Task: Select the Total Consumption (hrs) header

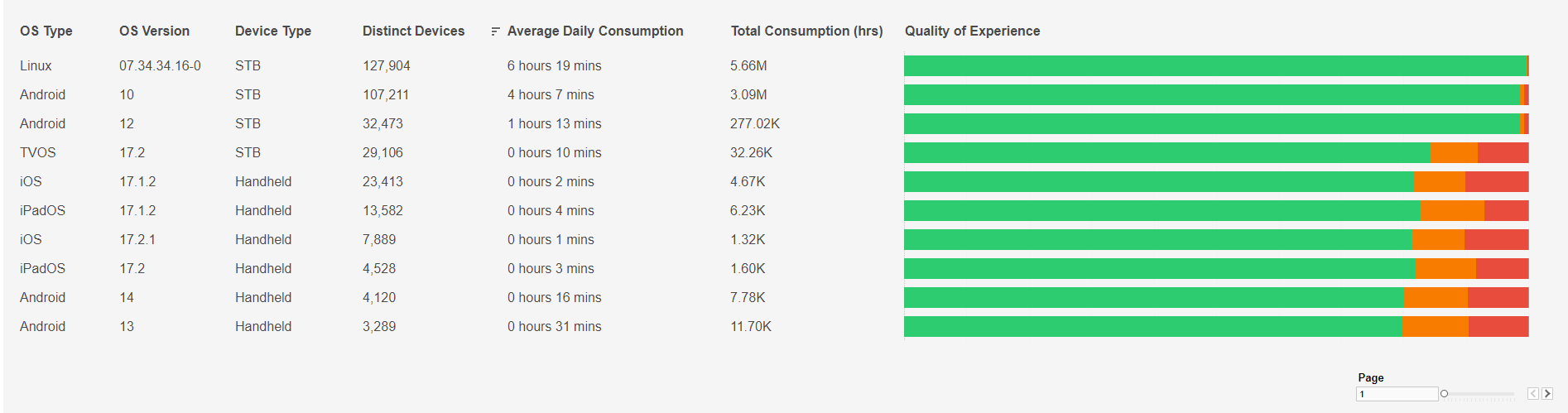Action: pos(806,31)
